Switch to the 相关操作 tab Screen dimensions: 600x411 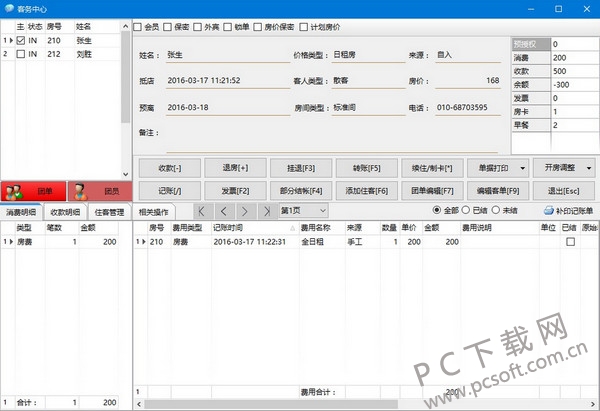click(153, 212)
